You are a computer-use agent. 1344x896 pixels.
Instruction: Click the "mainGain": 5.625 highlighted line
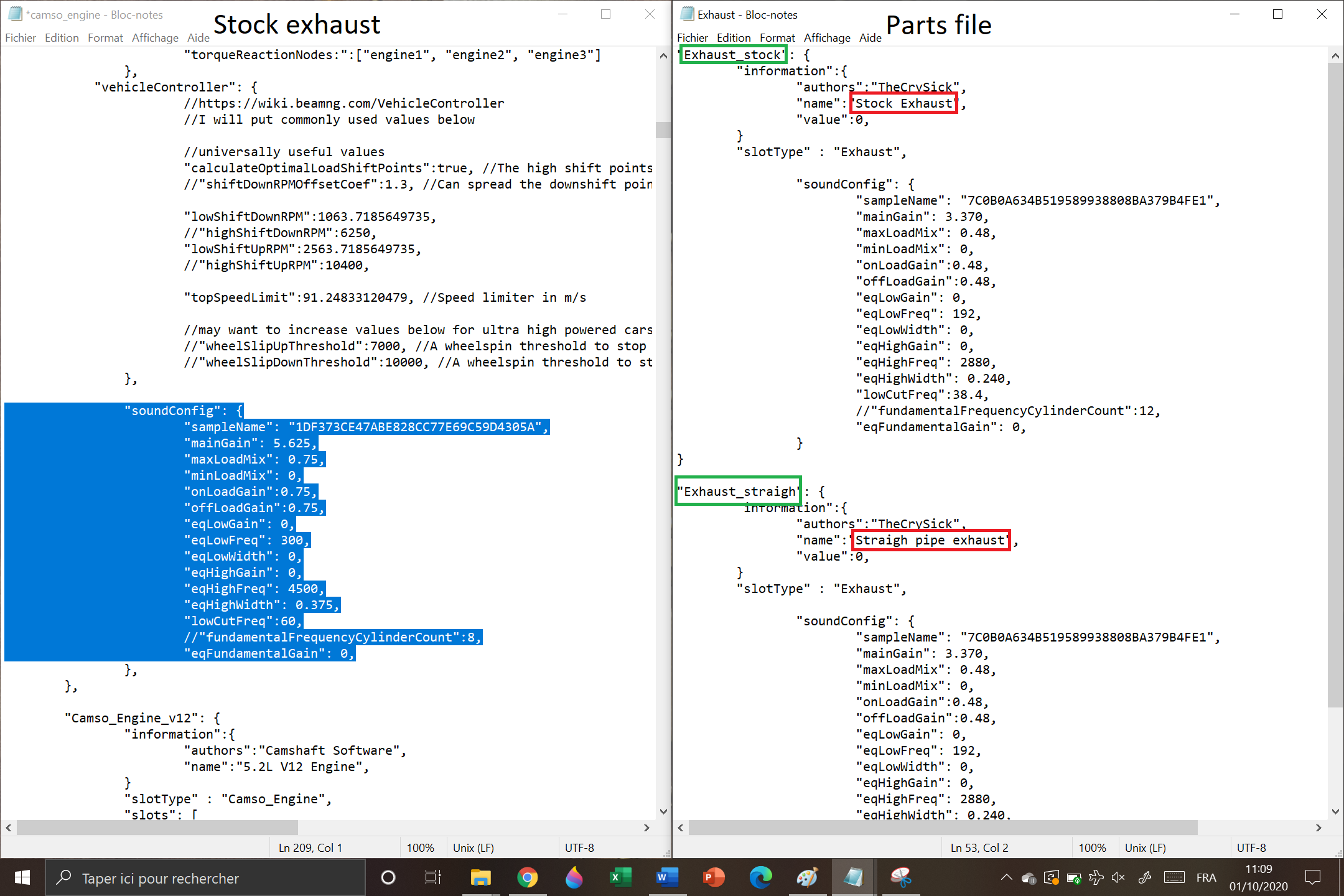click(x=251, y=443)
